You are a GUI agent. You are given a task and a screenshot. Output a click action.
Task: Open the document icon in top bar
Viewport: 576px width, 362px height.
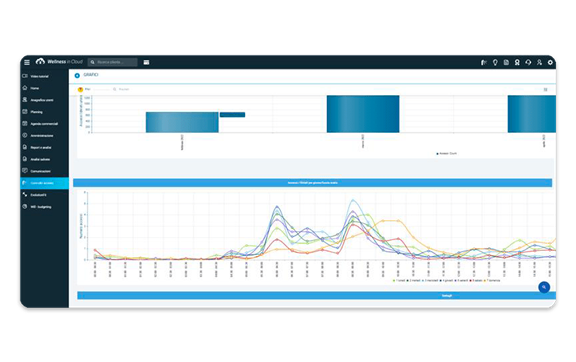pos(506,62)
